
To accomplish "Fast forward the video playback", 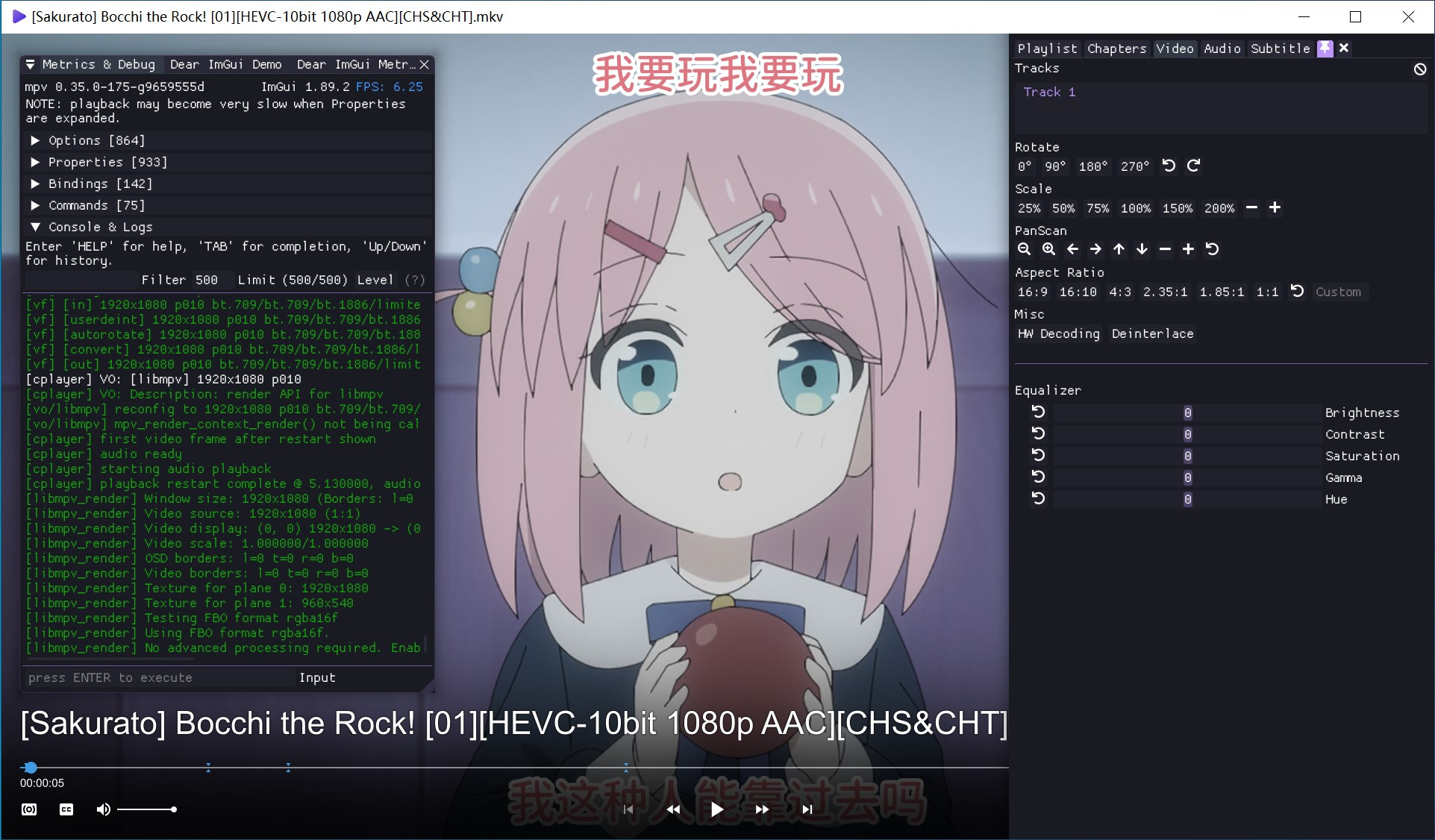I will point(762,809).
